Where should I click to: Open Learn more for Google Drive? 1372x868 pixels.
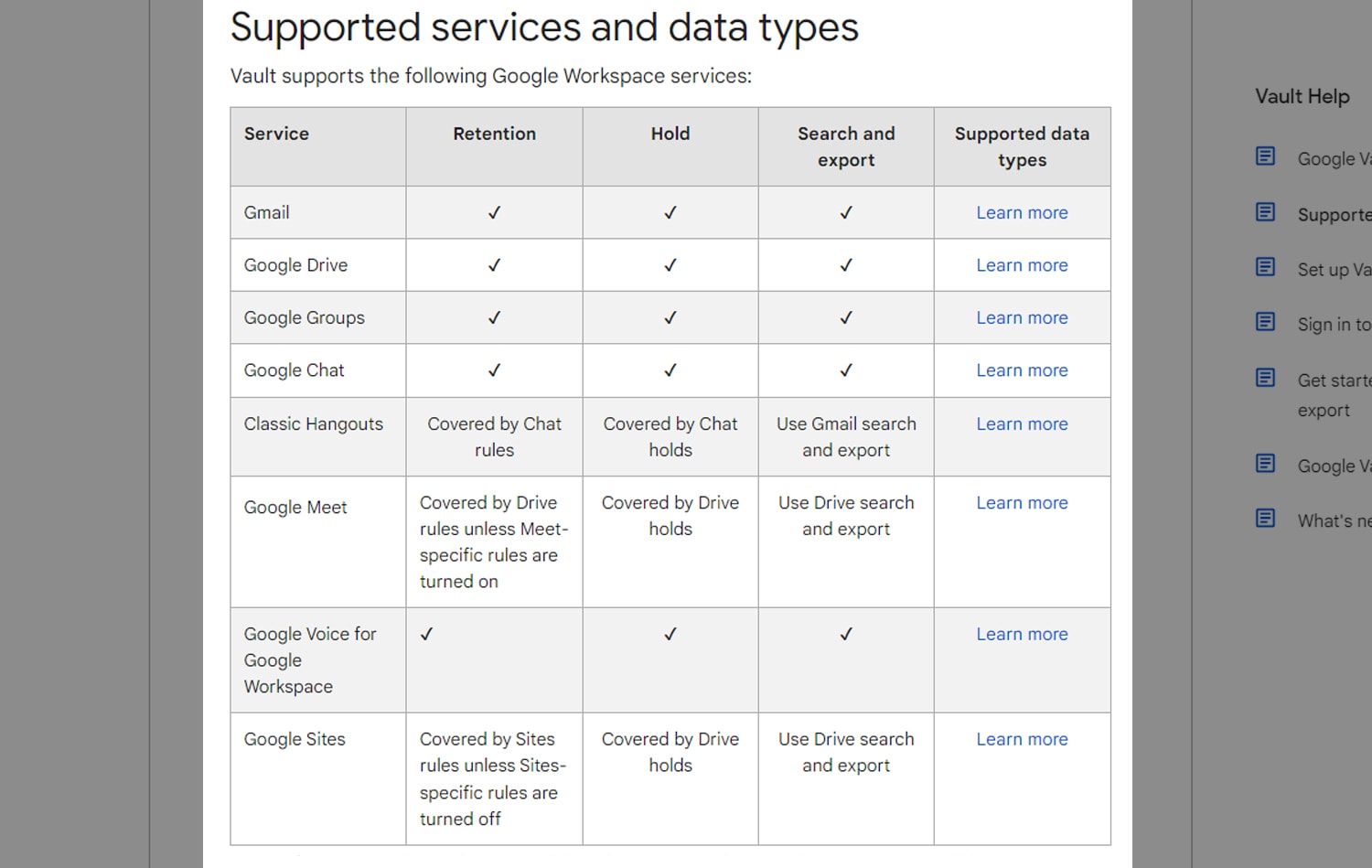tap(1022, 264)
